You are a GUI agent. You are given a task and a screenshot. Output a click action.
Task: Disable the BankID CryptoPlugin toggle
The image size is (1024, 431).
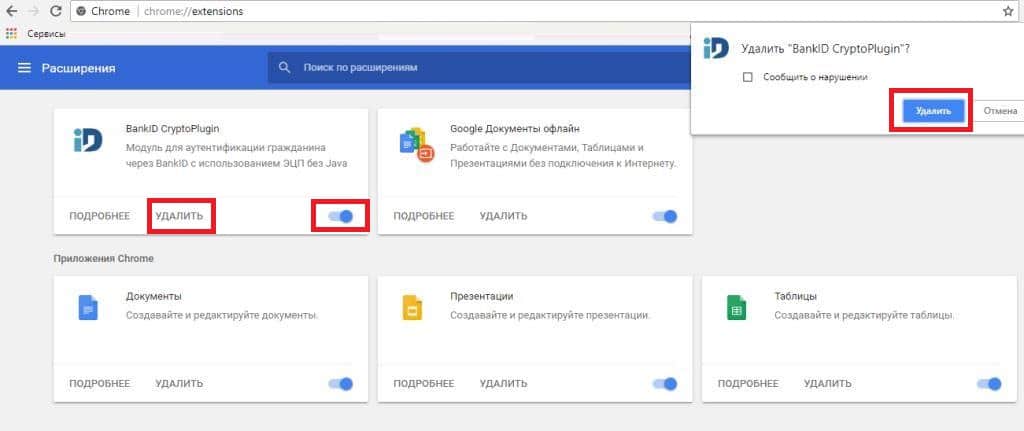click(x=340, y=216)
